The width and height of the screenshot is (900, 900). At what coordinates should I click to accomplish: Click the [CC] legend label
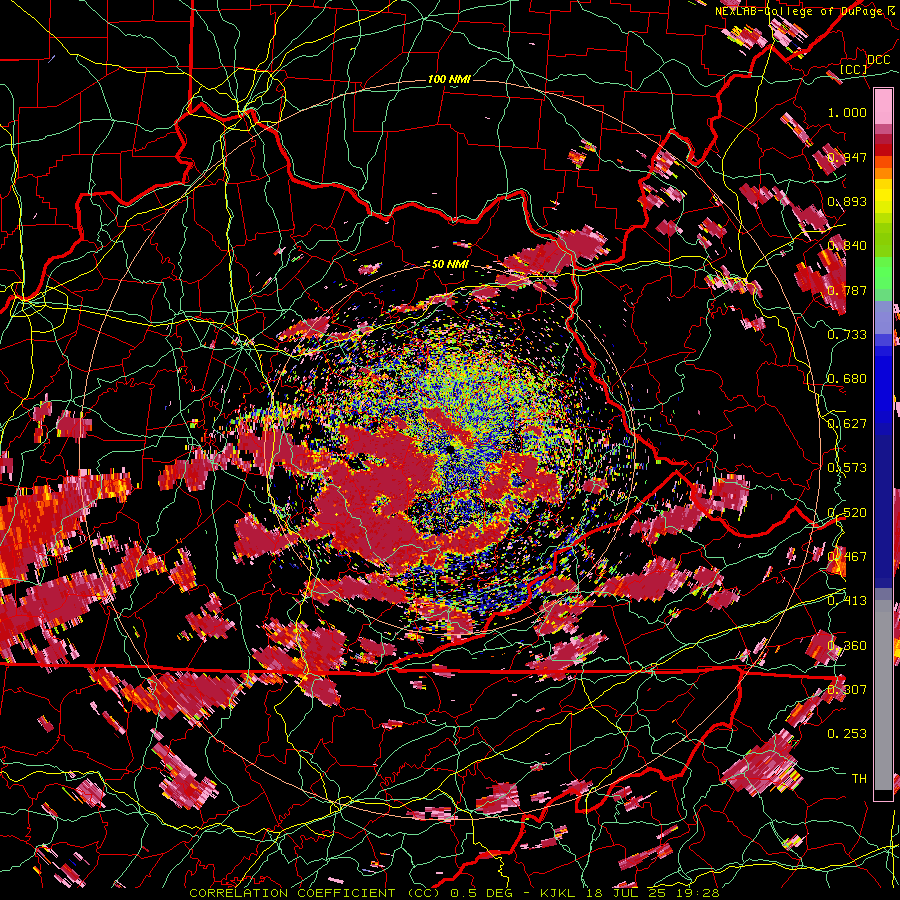854,69
